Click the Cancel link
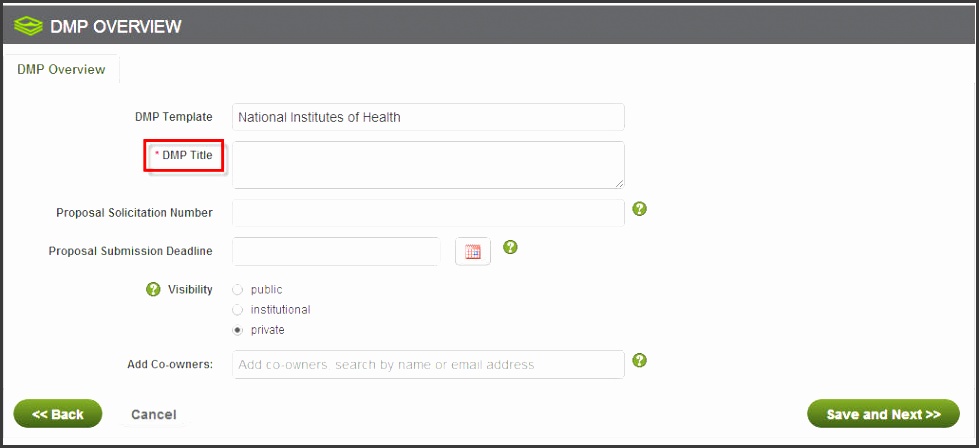The image size is (979, 448). click(x=154, y=414)
